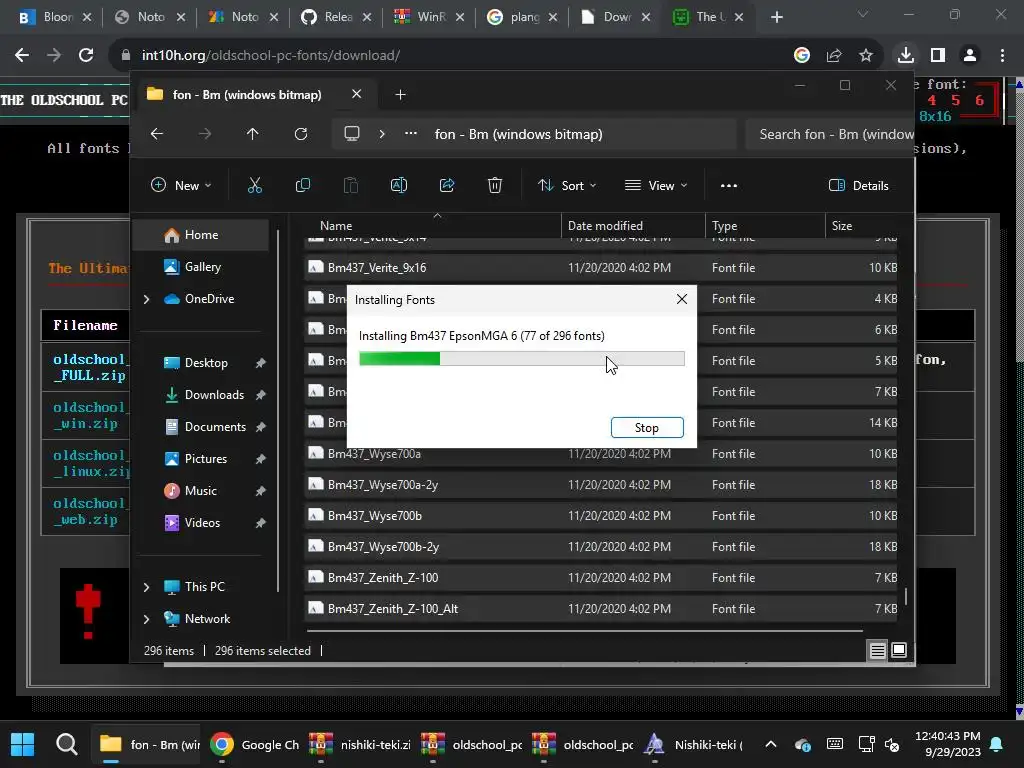Bookmark this page with the star icon

click(866, 55)
